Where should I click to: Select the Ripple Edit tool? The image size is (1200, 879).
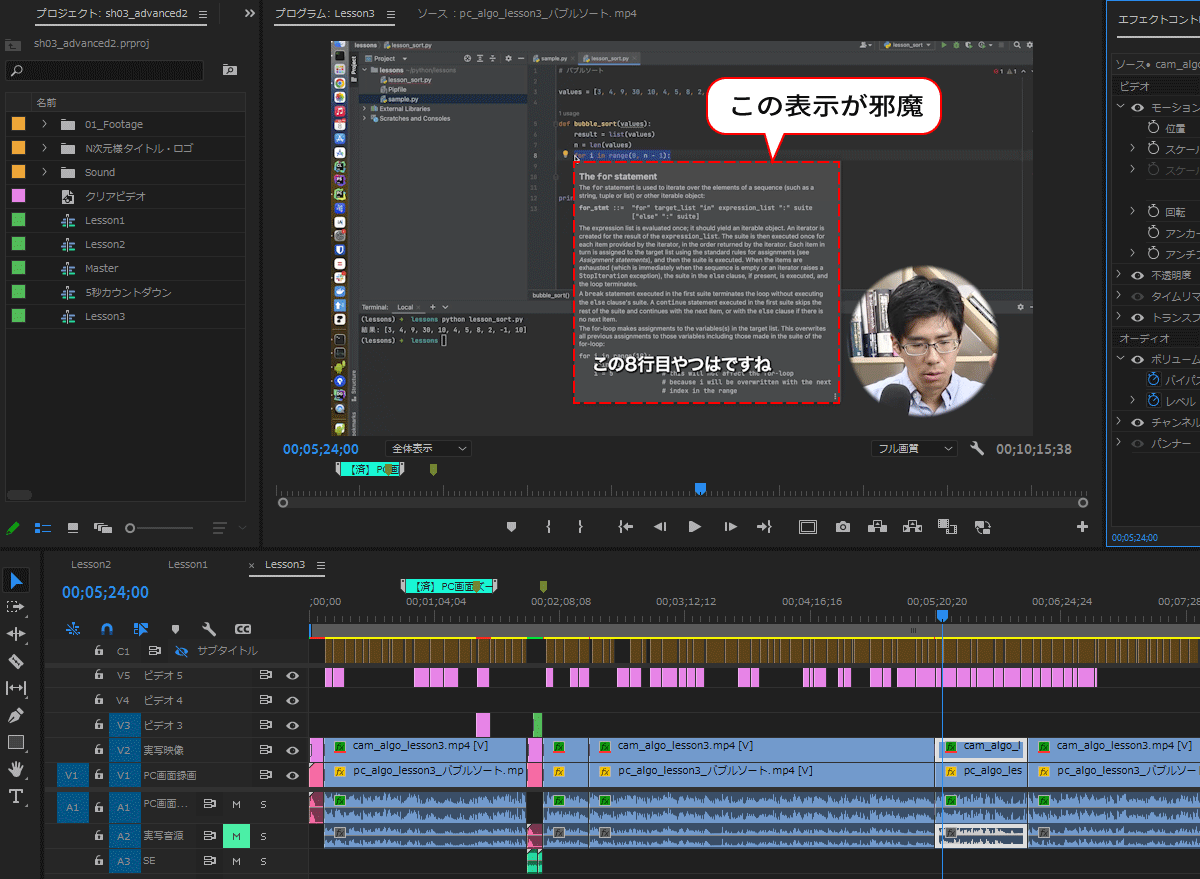(17, 634)
